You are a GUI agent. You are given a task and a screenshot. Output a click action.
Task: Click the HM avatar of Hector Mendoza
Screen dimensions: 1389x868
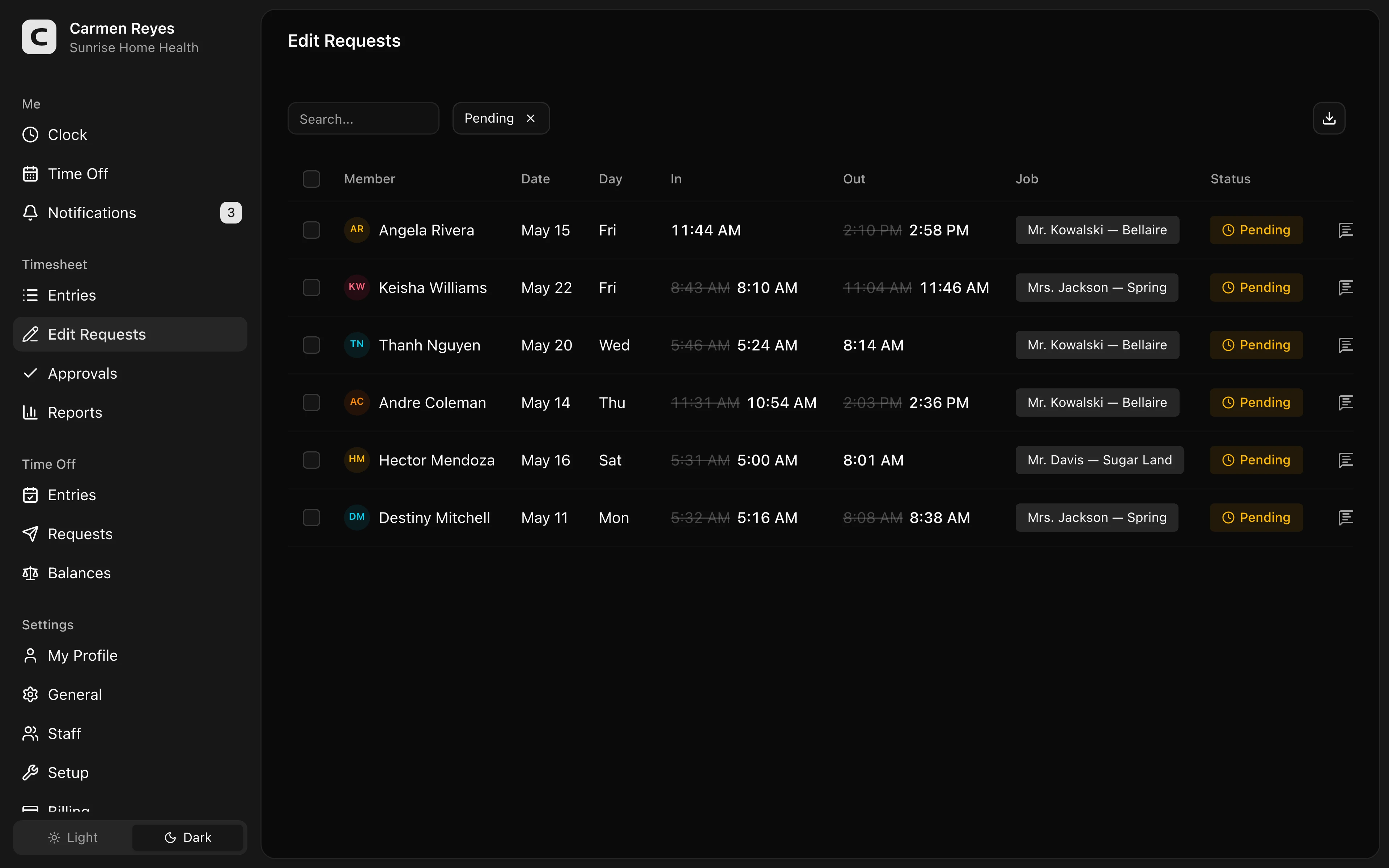click(356, 459)
